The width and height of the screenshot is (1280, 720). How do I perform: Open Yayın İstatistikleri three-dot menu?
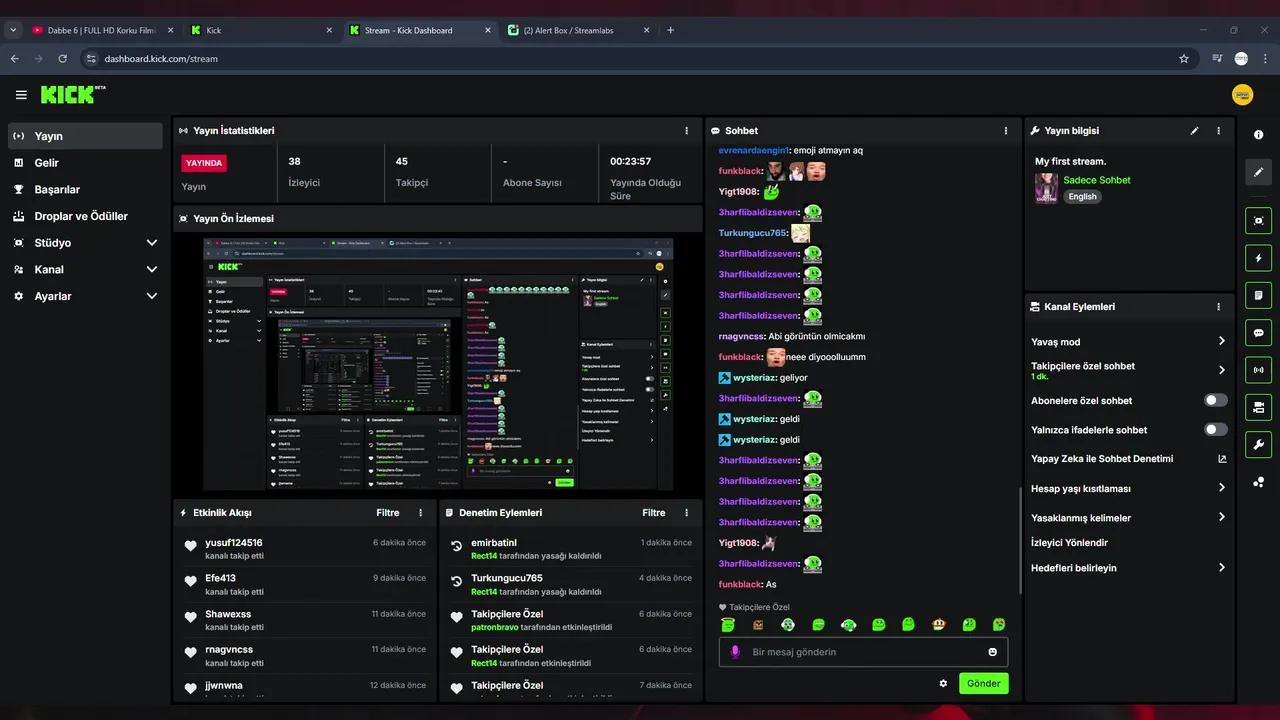[686, 131]
